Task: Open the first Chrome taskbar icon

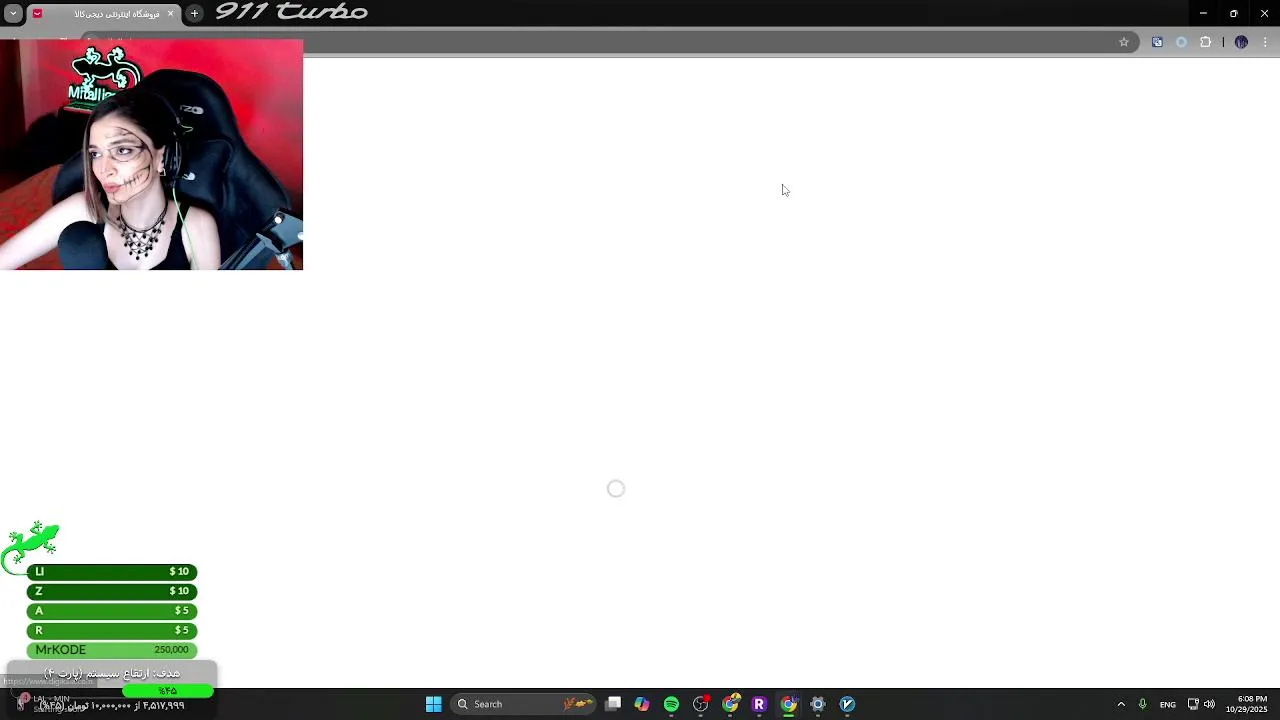Action: (731, 704)
